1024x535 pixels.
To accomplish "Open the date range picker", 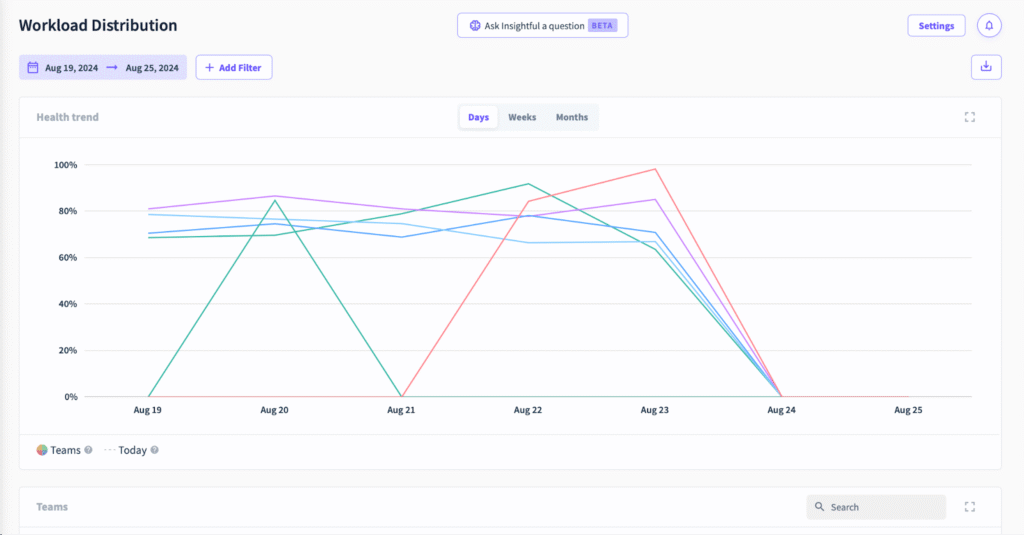I will tap(103, 68).
